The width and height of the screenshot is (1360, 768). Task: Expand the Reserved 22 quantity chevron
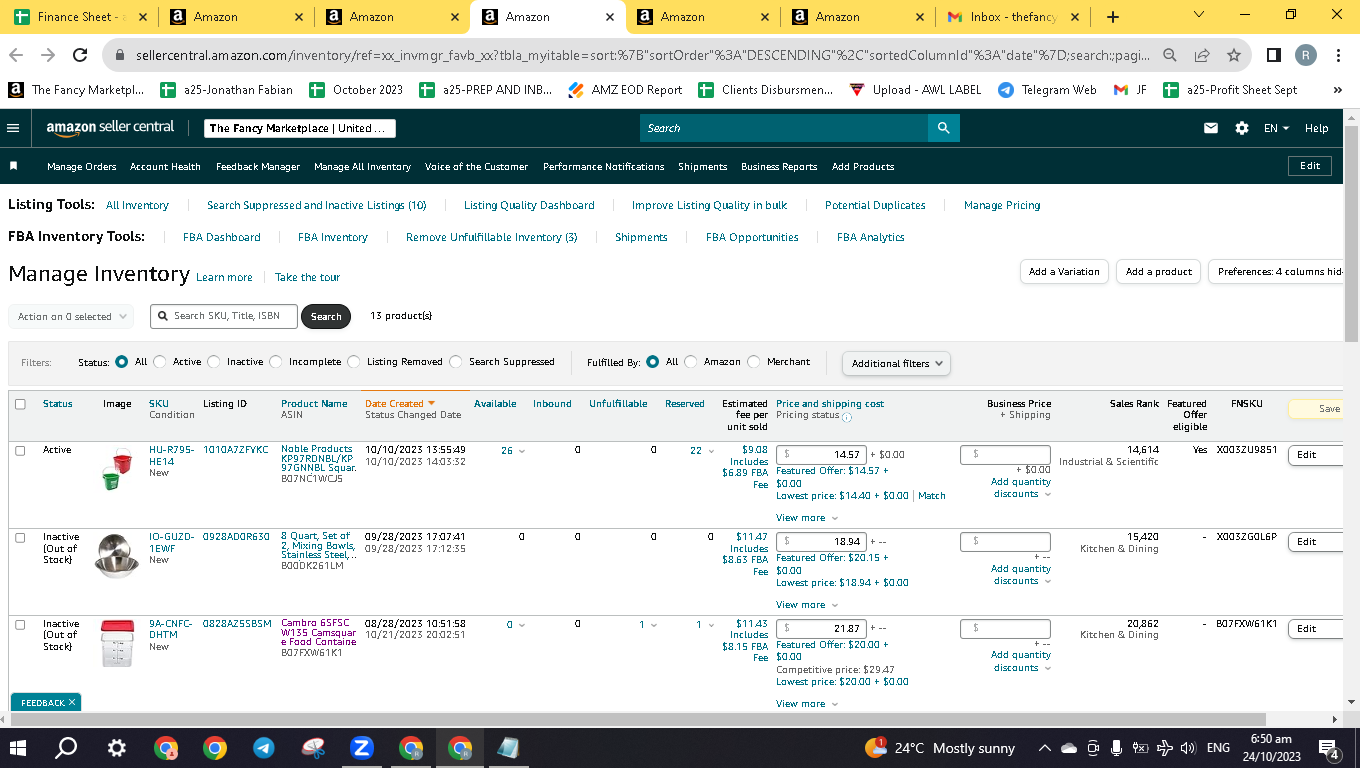(x=709, y=451)
